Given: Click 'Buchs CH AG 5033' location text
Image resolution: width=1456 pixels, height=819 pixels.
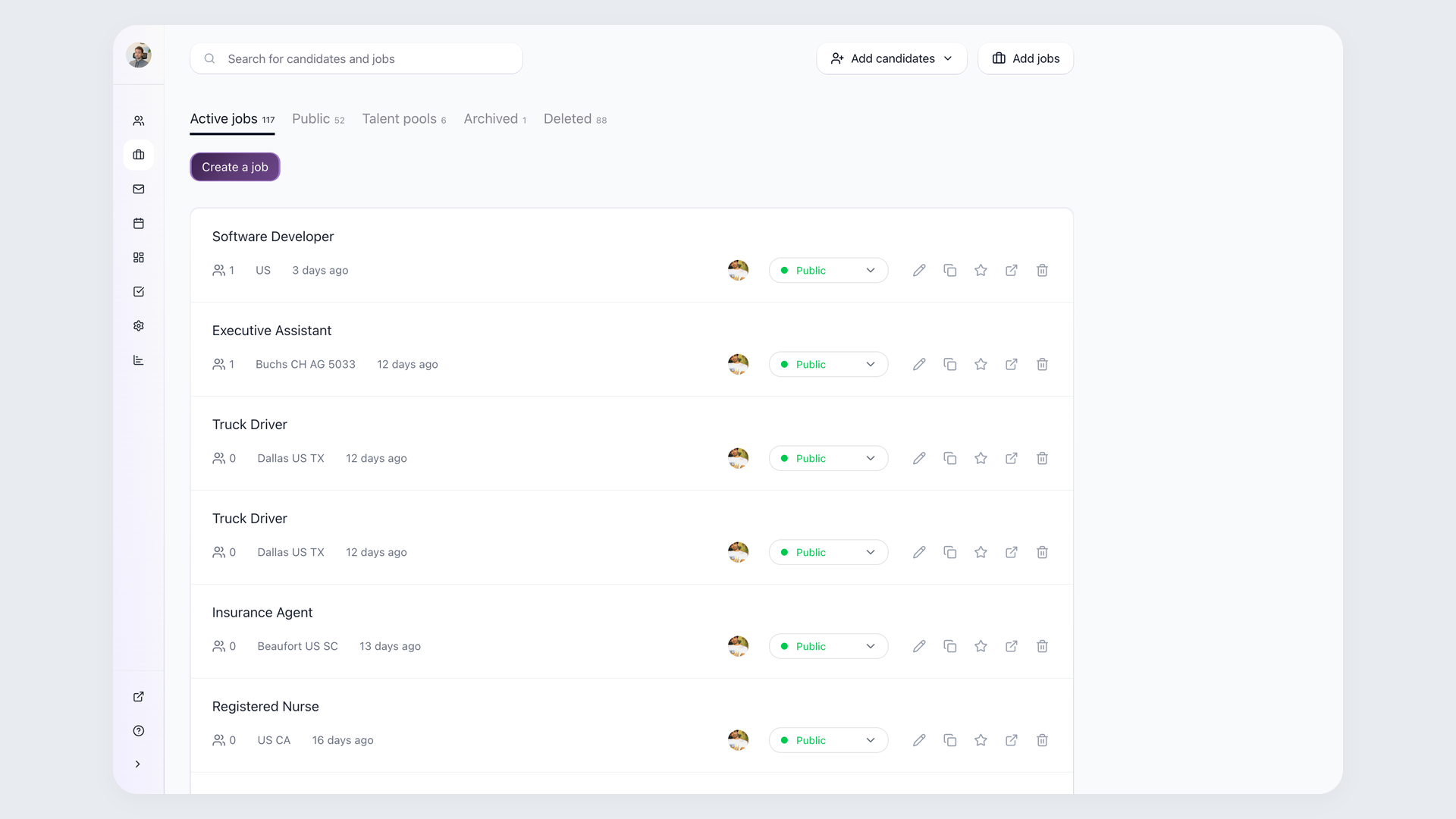Looking at the screenshot, I should pos(306,364).
